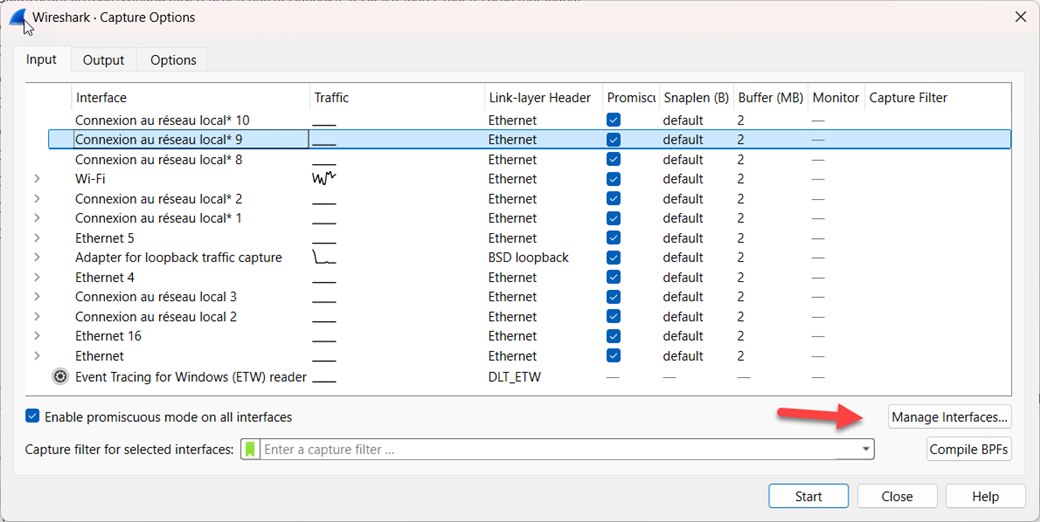1040x522 pixels.
Task: Click the Link-layer Header column header
Action: click(x=543, y=98)
